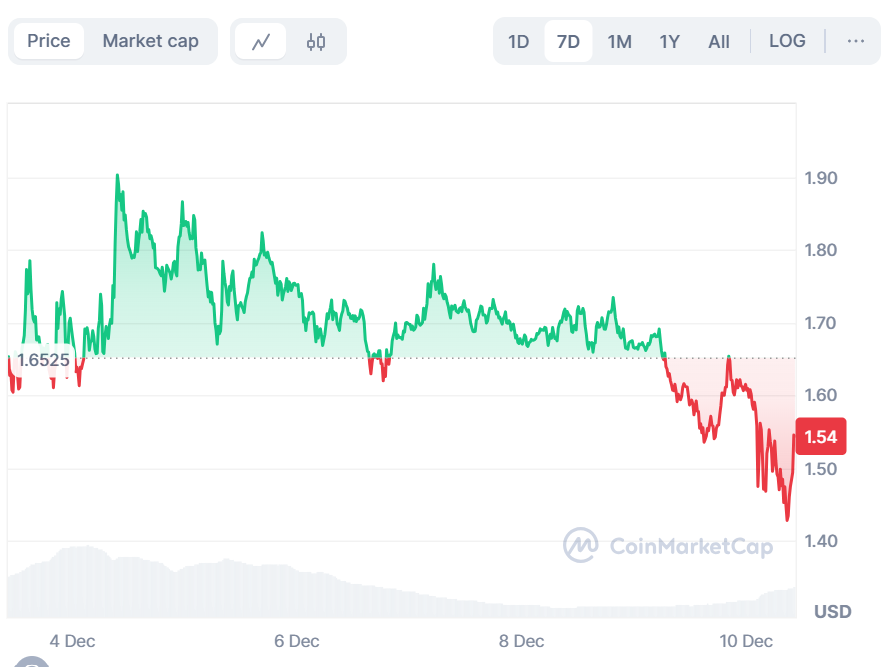Click the 6 Dec date marker
892x667 pixels.
pyautogui.click(x=296, y=640)
